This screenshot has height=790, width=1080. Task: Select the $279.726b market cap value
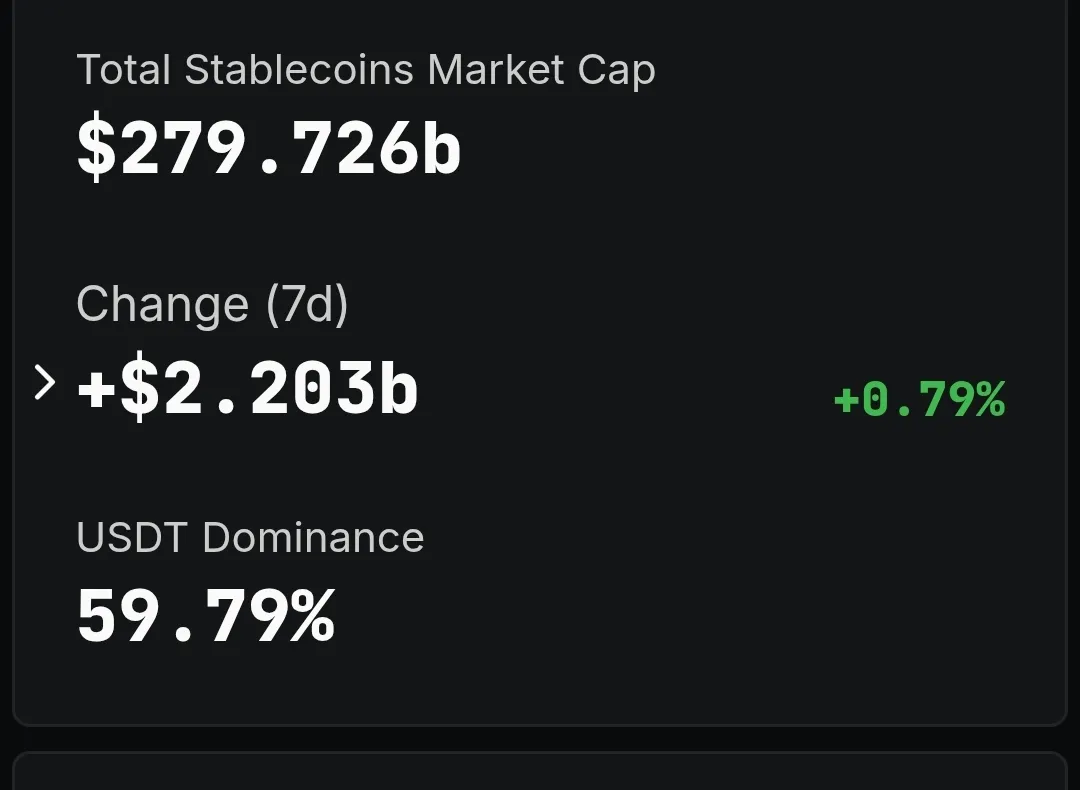[269, 149]
